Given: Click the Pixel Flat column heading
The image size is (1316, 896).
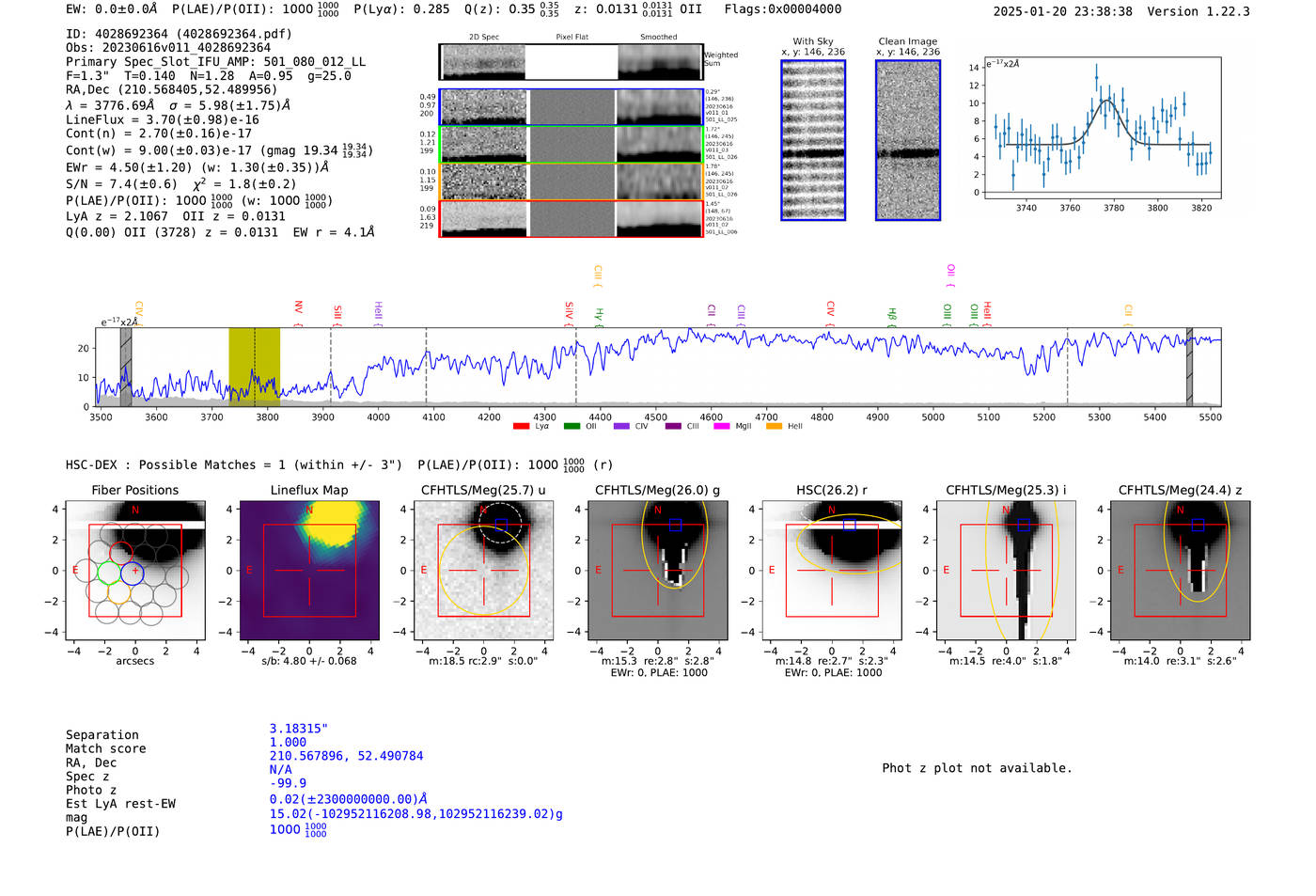Looking at the screenshot, I should tap(572, 38).
